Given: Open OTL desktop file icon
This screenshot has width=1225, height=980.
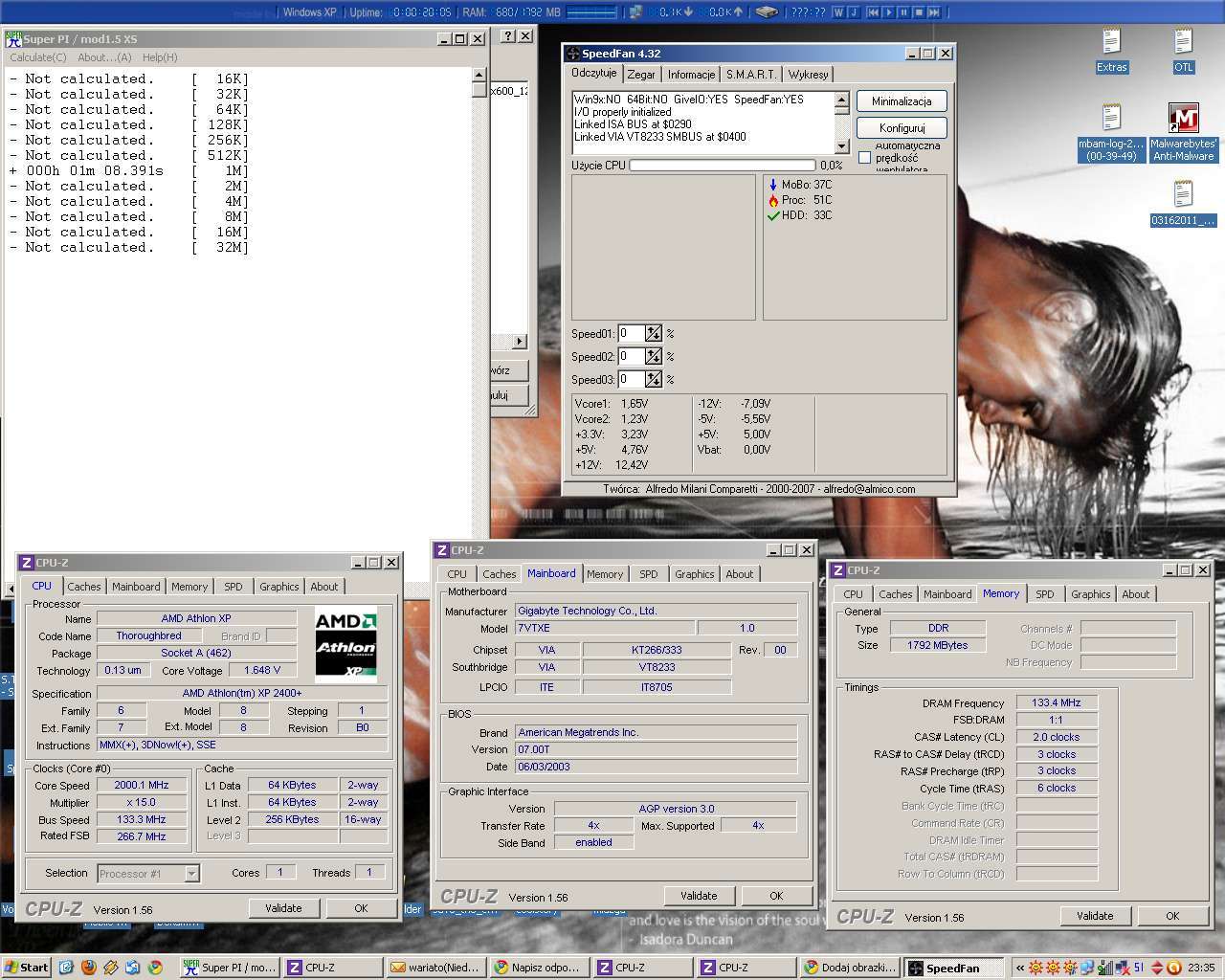Looking at the screenshot, I should coord(1183,51).
